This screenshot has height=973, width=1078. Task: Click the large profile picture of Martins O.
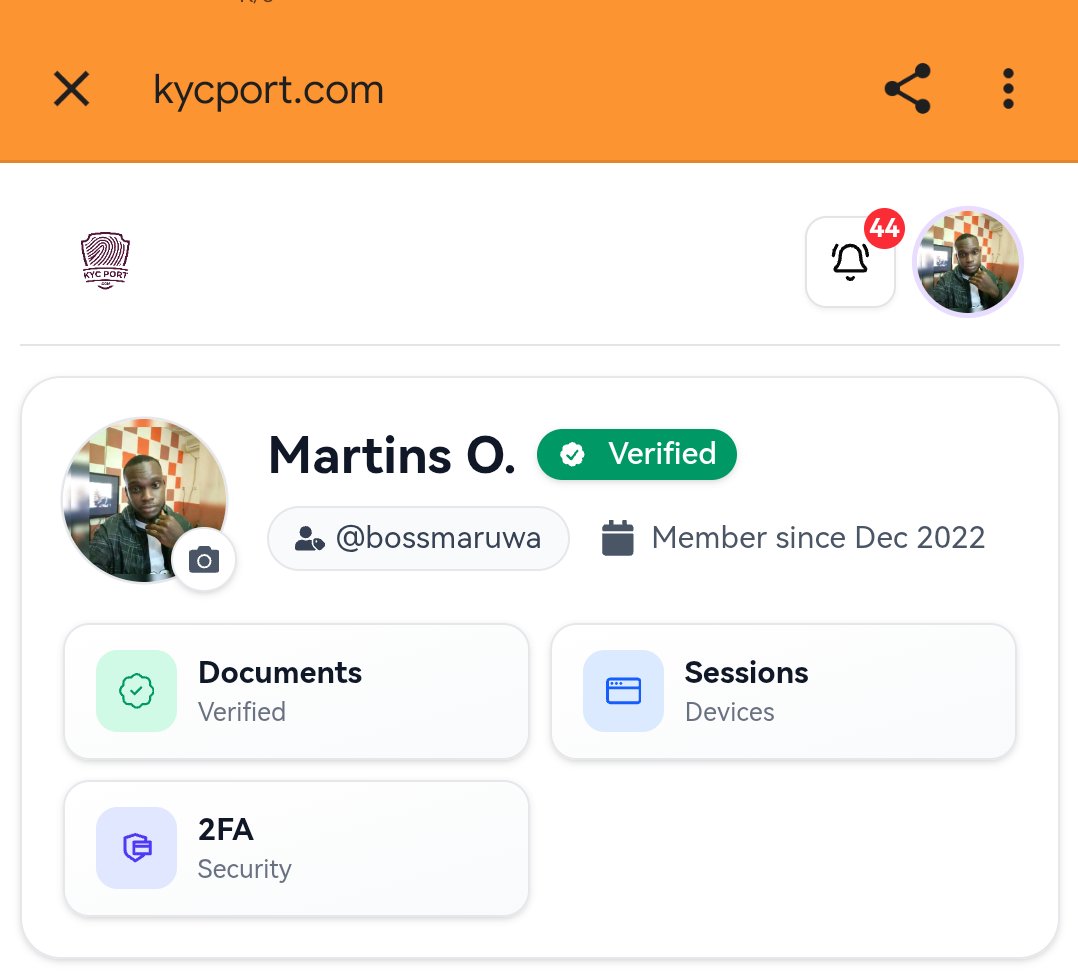[x=144, y=499]
